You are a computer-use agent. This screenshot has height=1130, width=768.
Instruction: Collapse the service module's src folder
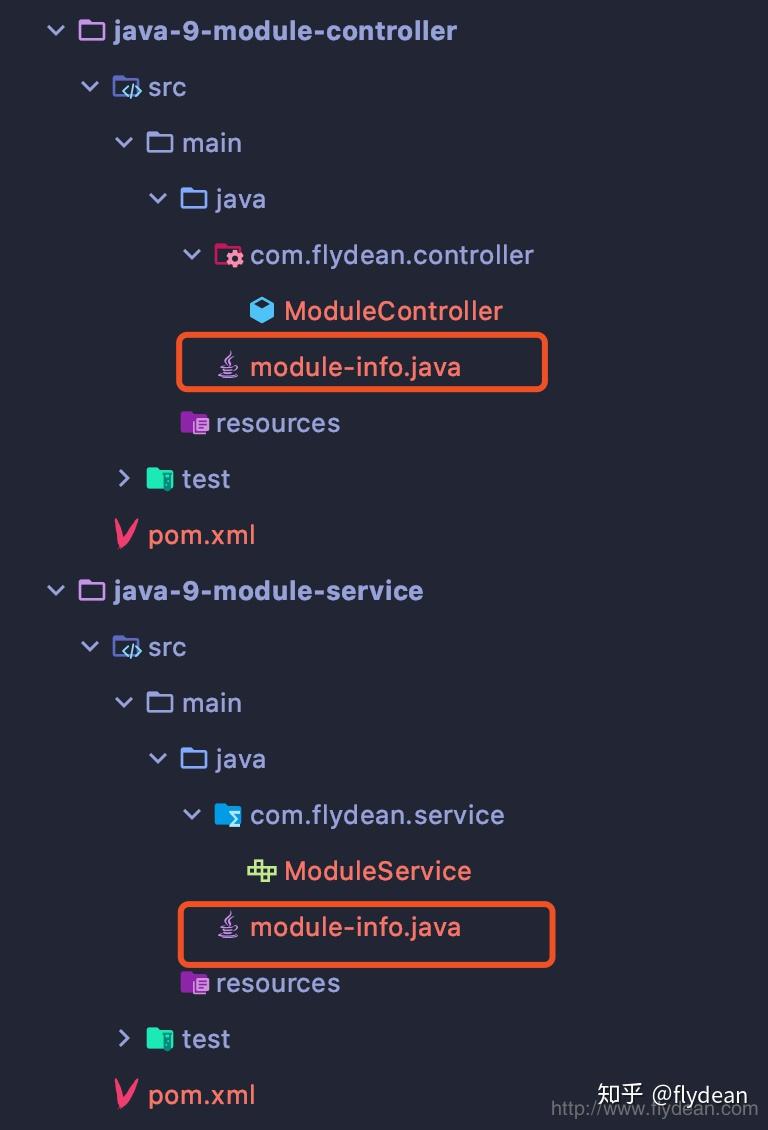point(90,647)
